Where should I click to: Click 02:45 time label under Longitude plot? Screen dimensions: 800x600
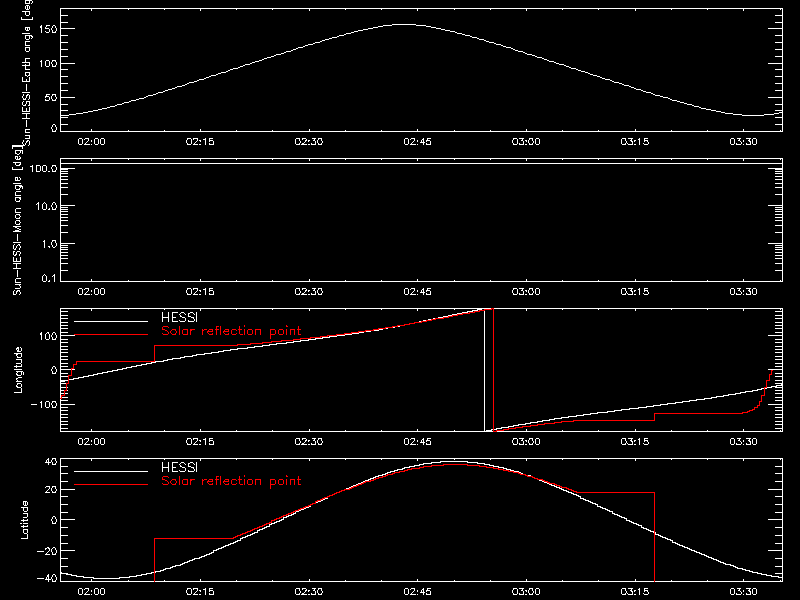click(417, 441)
